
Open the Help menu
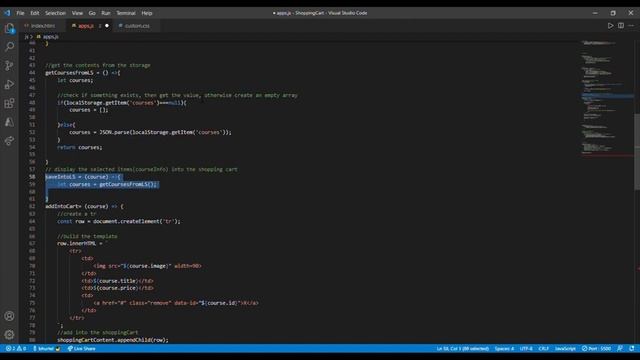147,13
